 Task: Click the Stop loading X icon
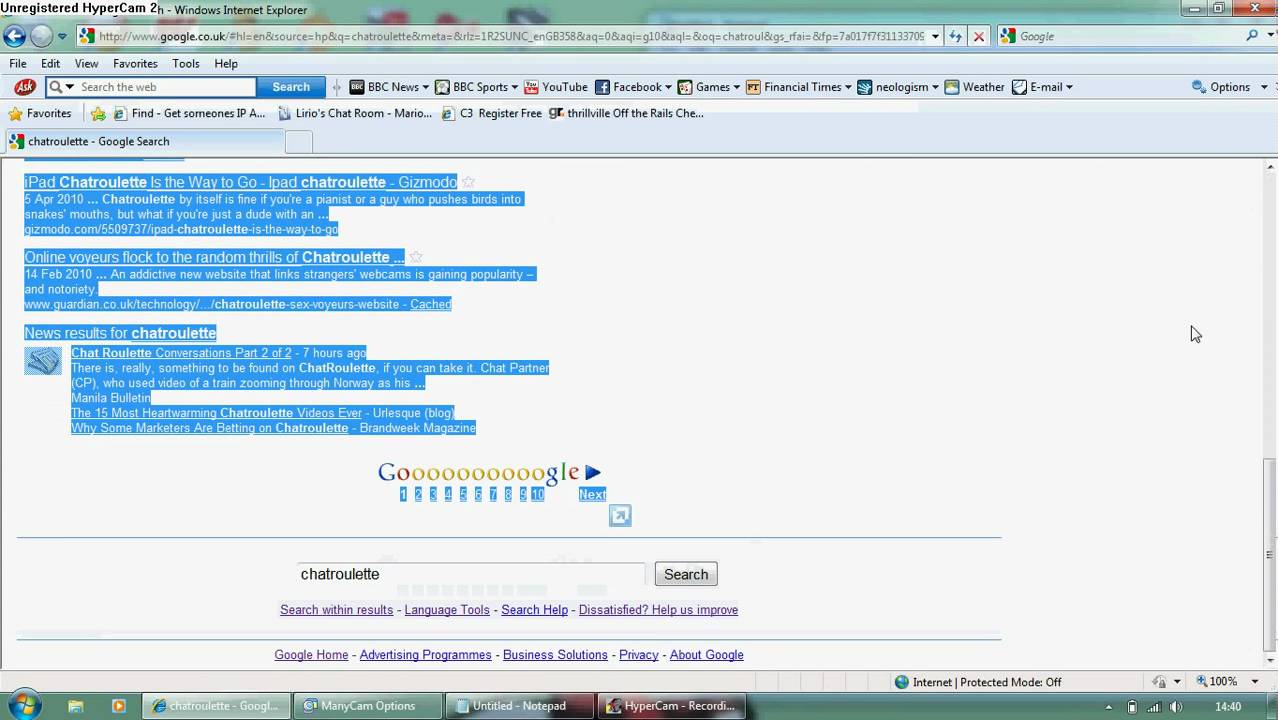(x=979, y=36)
